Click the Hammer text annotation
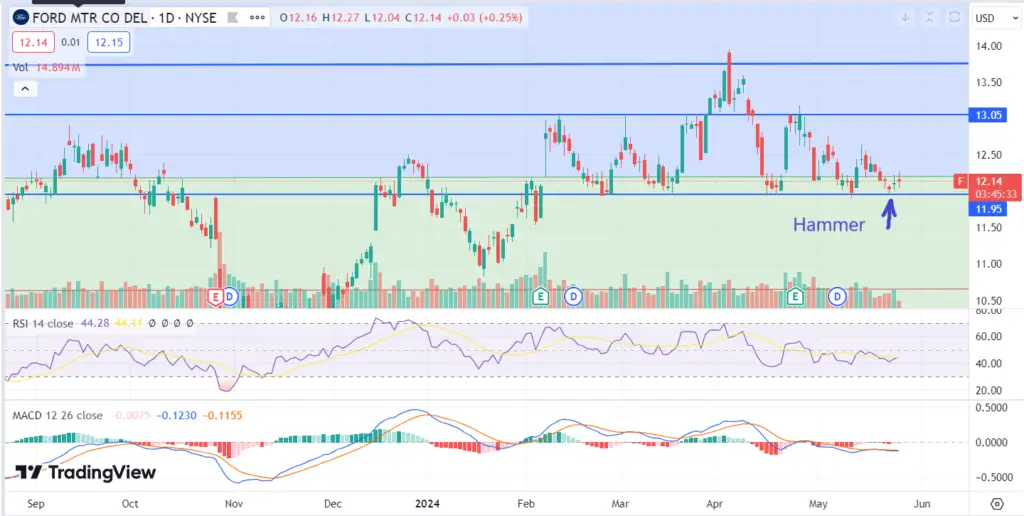1024x516 pixels. [829, 225]
